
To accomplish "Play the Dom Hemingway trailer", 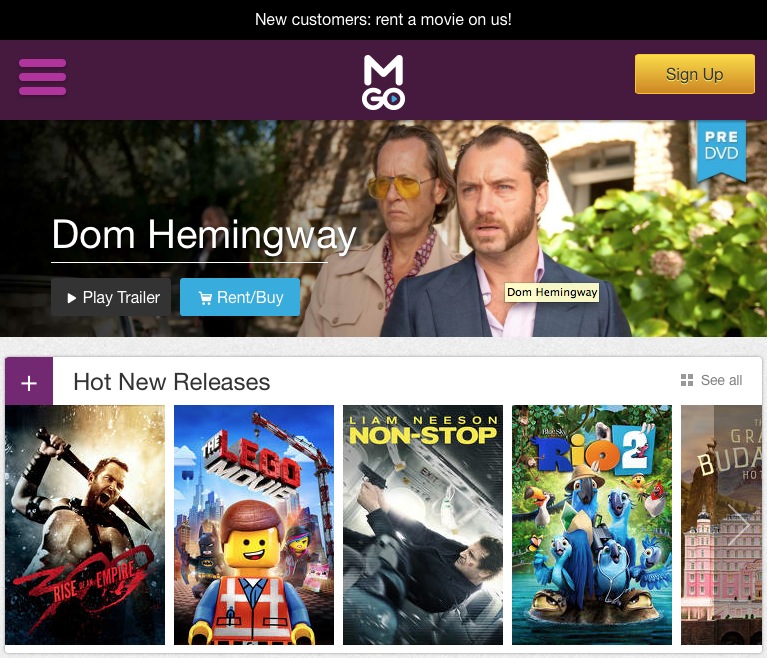I will click(x=111, y=297).
